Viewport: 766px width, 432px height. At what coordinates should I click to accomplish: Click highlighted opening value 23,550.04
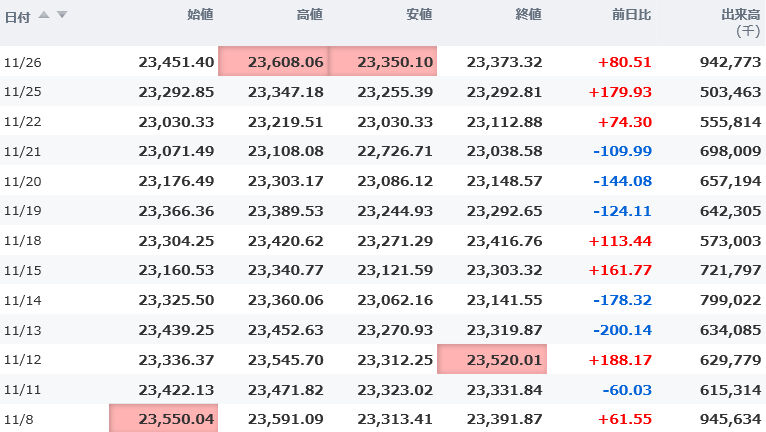pyautogui.click(x=164, y=419)
